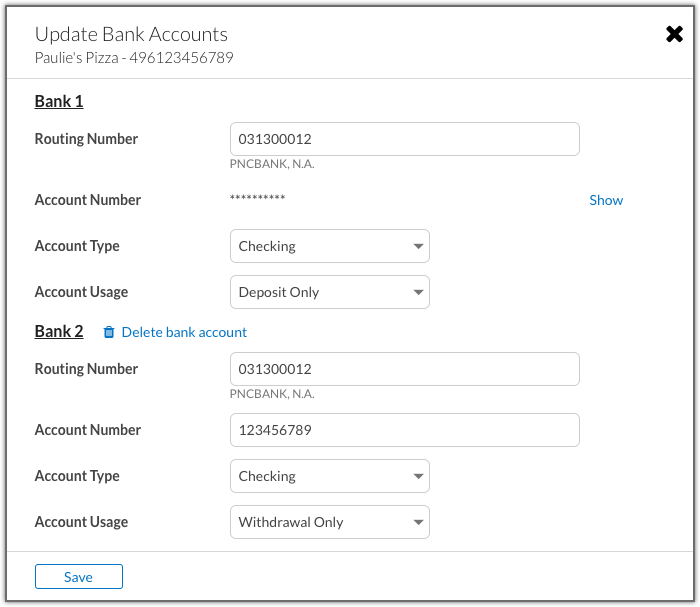Close the Update Bank Accounts dialog

(x=674, y=34)
